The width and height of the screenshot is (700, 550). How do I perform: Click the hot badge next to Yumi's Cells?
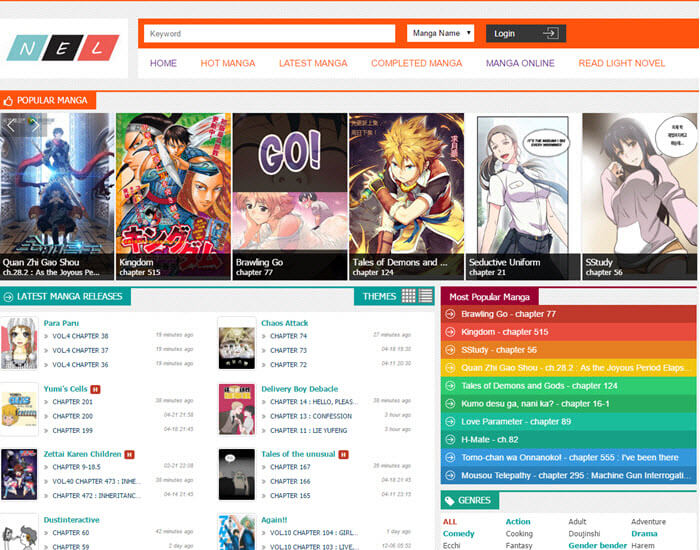coord(95,389)
